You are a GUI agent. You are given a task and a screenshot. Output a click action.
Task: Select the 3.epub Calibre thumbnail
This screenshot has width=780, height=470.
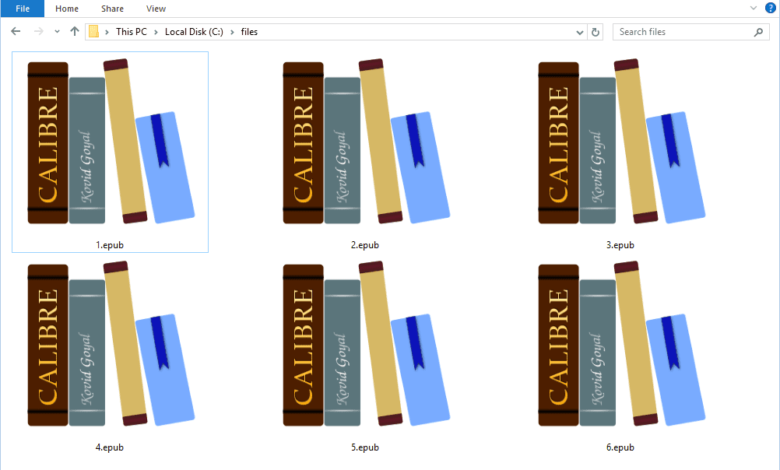621,142
